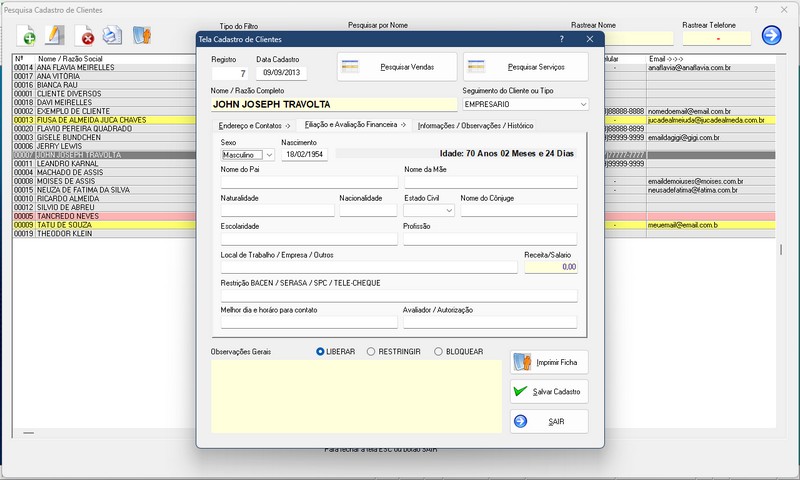The height and width of the screenshot is (480, 800).
Task: Choose the RESTRINGIR radio option
Action: coord(372,352)
